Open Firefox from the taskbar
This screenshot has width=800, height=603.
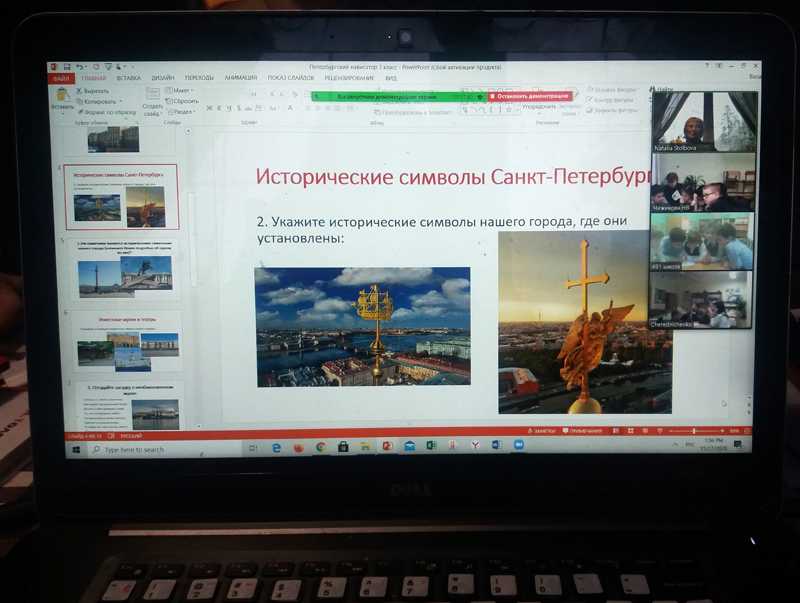(x=298, y=447)
